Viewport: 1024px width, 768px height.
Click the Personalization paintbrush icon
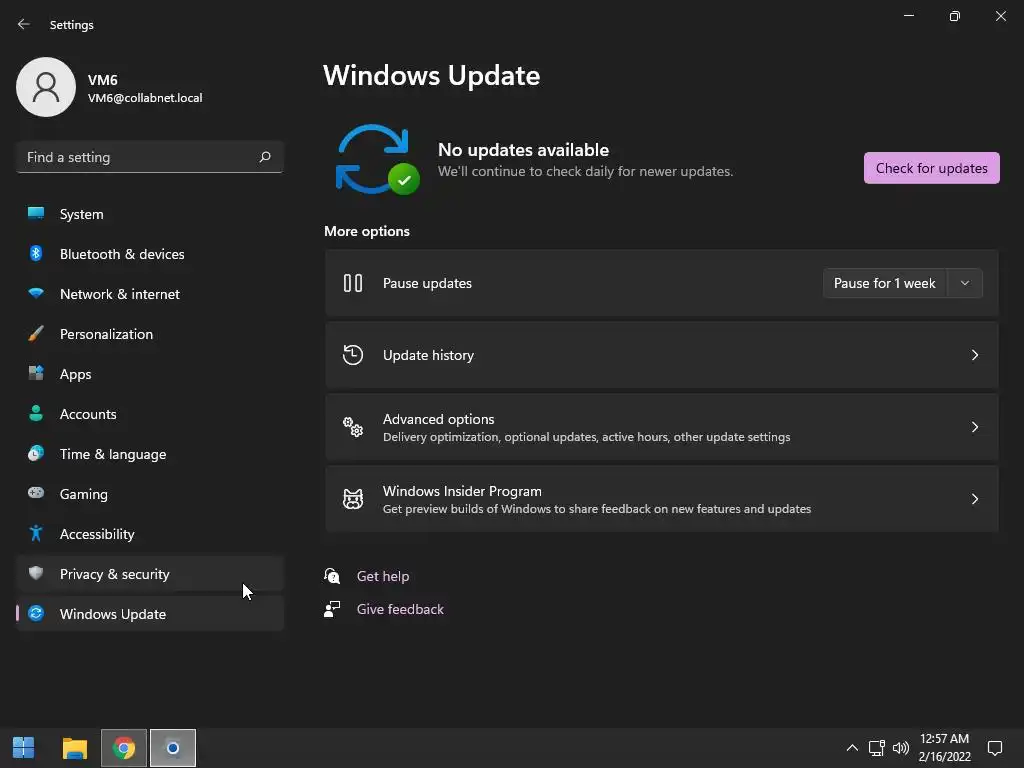coord(36,334)
